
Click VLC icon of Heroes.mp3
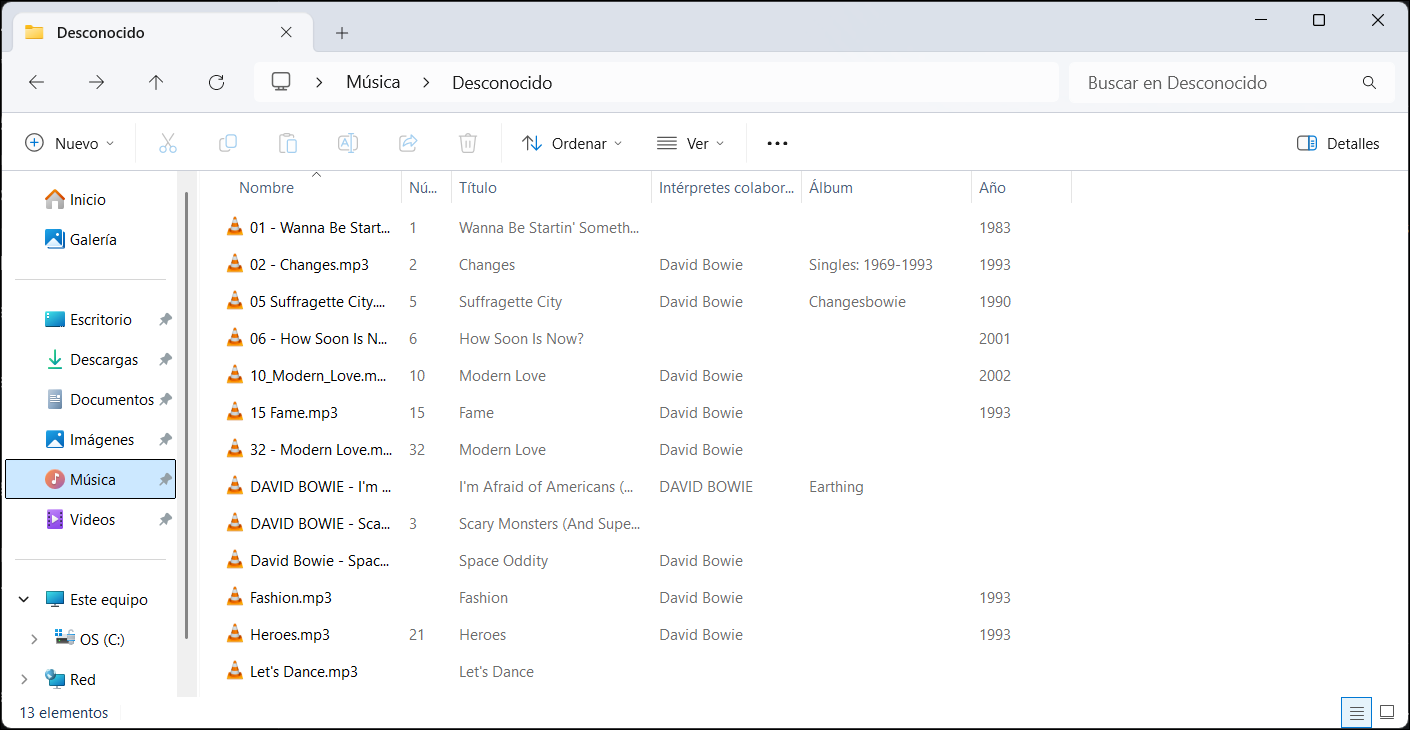point(235,634)
